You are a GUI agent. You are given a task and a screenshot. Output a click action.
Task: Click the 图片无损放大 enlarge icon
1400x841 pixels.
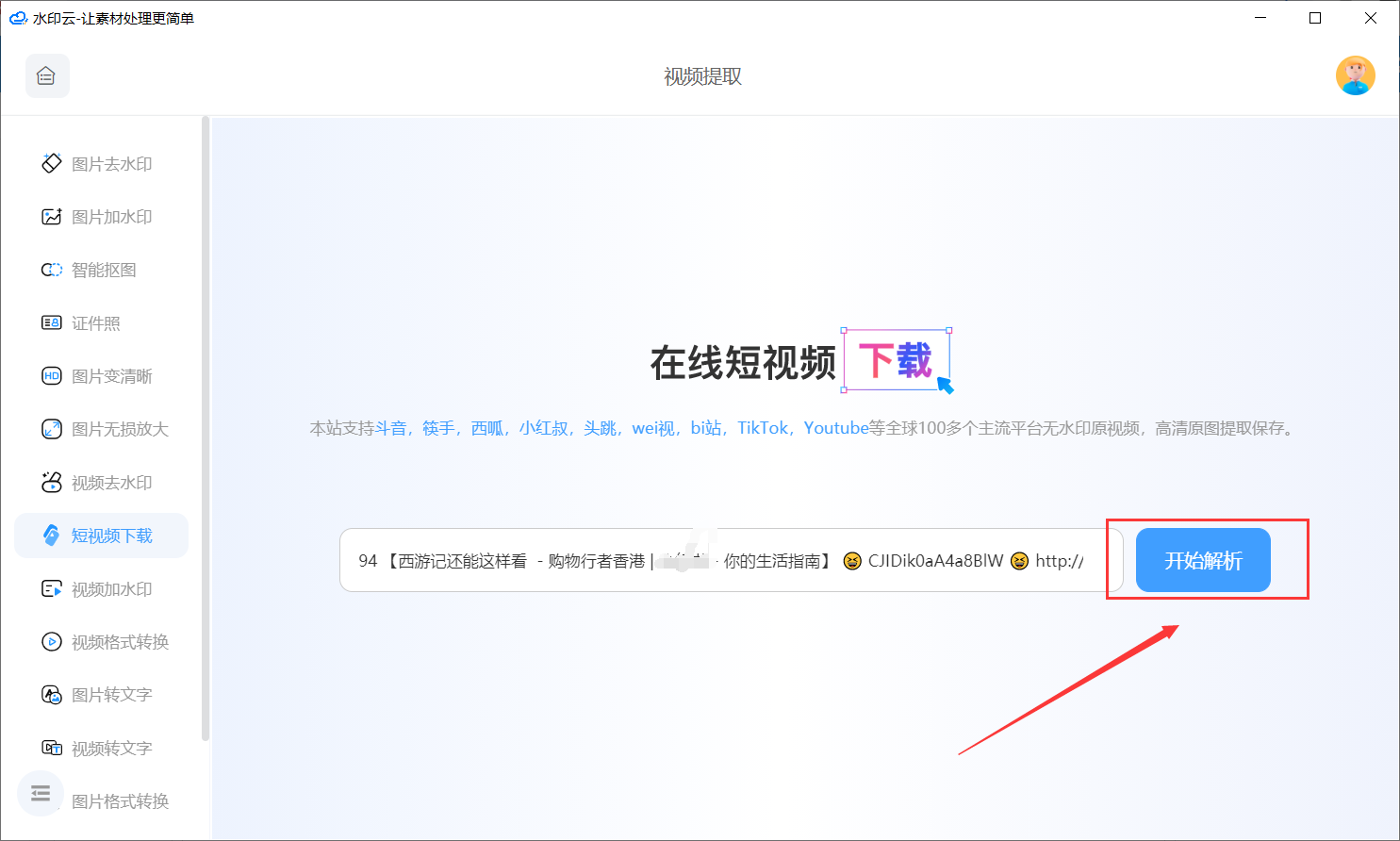(52, 429)
